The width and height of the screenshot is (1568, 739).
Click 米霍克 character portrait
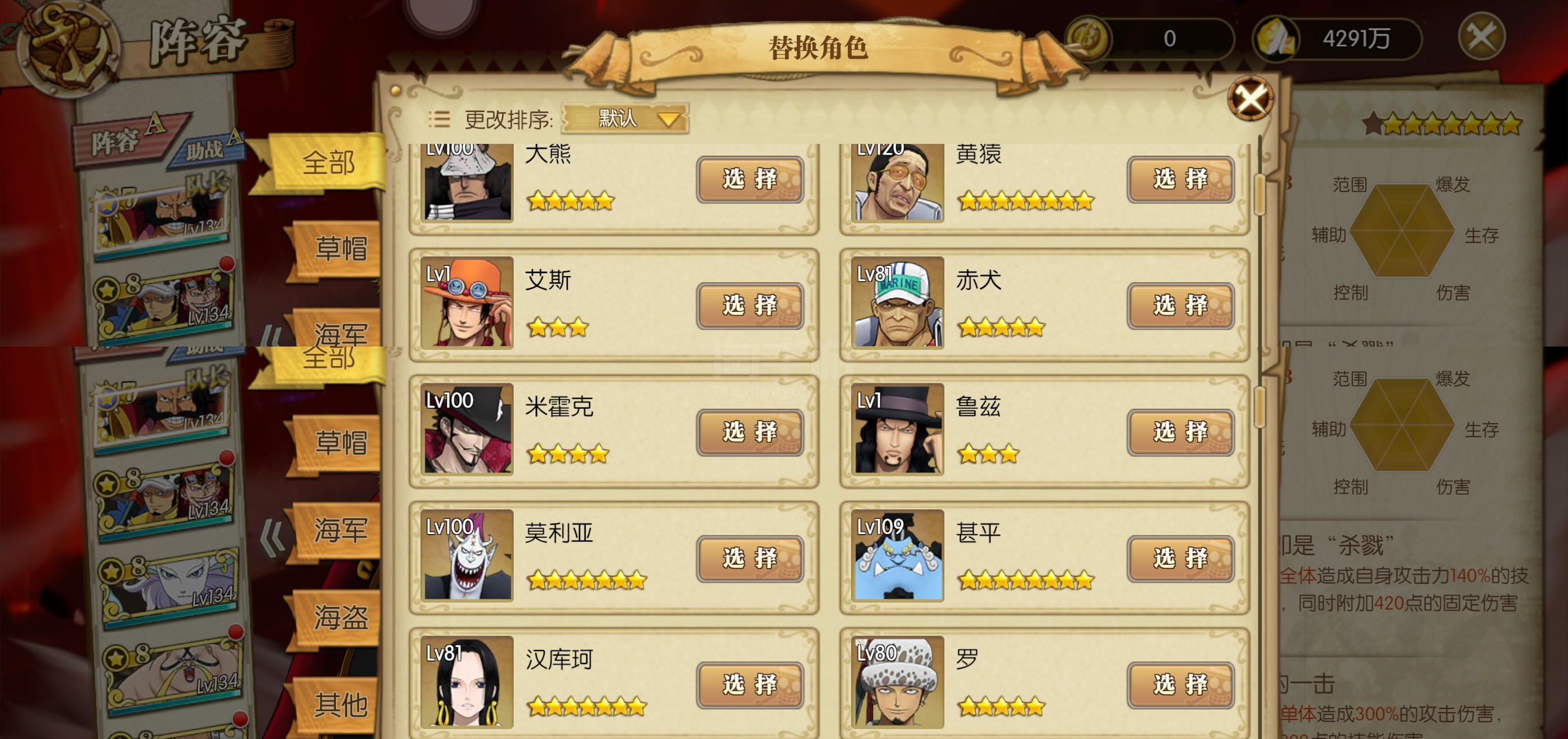click(x=468, y=429)
